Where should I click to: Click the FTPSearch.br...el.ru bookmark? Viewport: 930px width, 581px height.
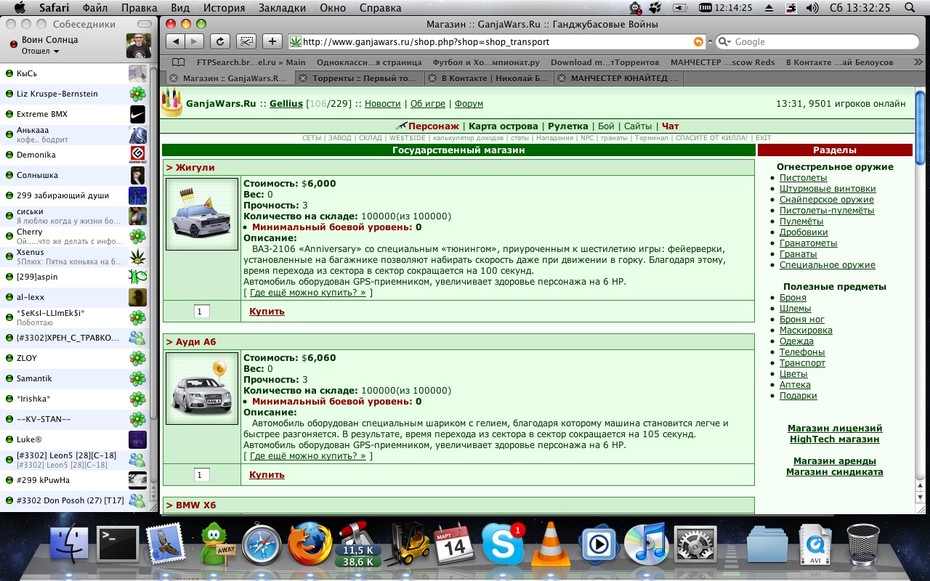(x=251, y=62)
